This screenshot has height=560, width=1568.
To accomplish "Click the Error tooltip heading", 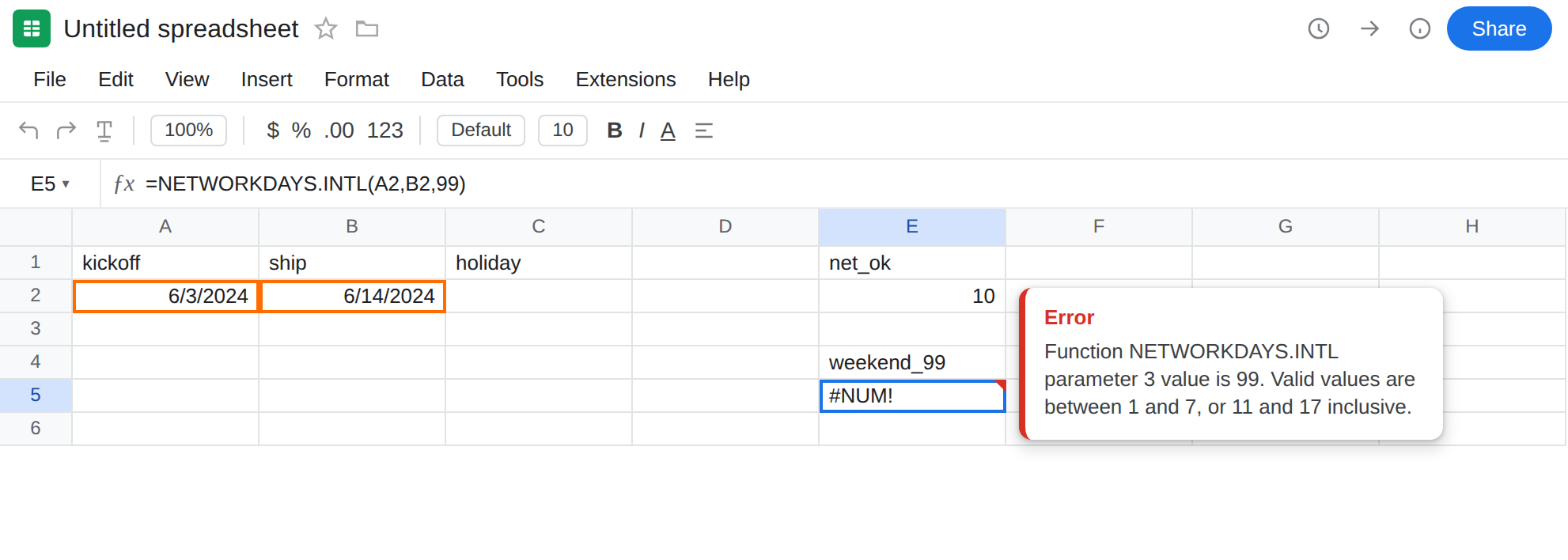I will click(x=1069, y=317).
